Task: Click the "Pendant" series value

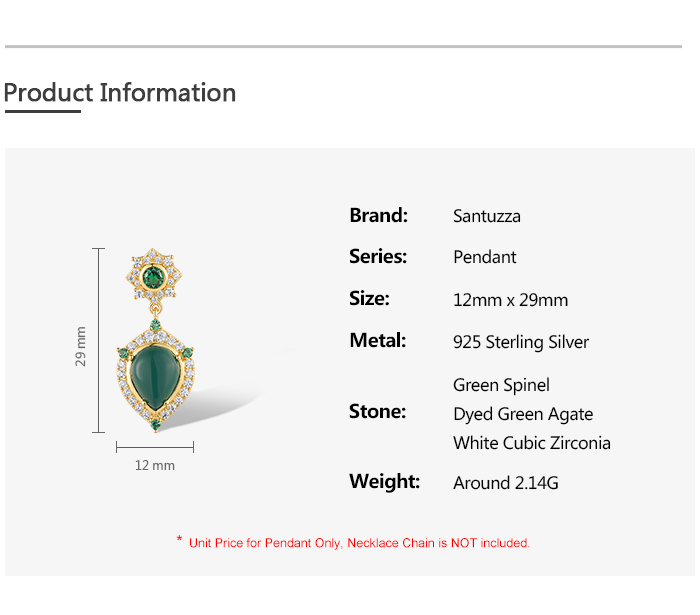Action: click(484, 257)
